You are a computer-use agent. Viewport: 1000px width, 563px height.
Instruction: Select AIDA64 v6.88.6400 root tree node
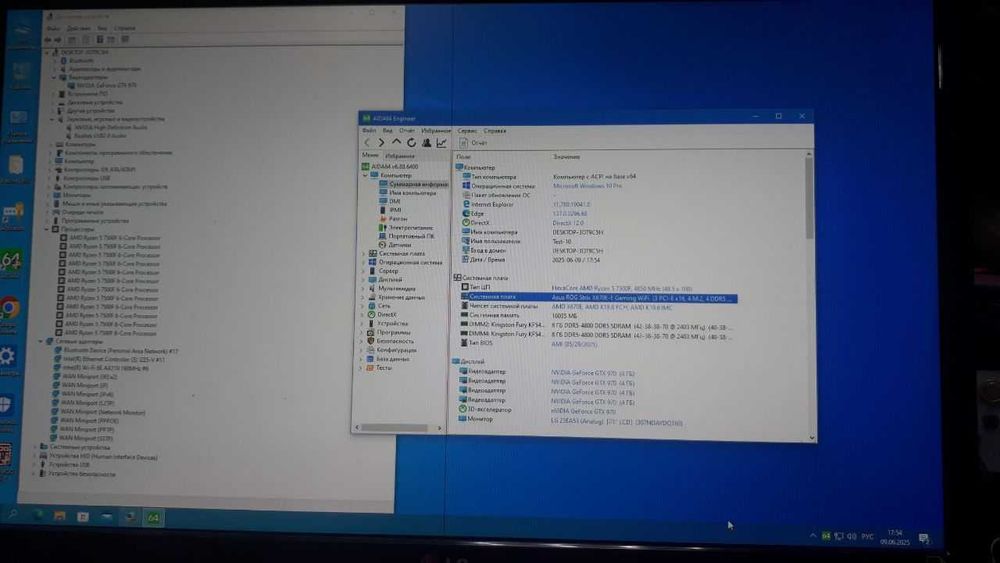tap(390, 166)
